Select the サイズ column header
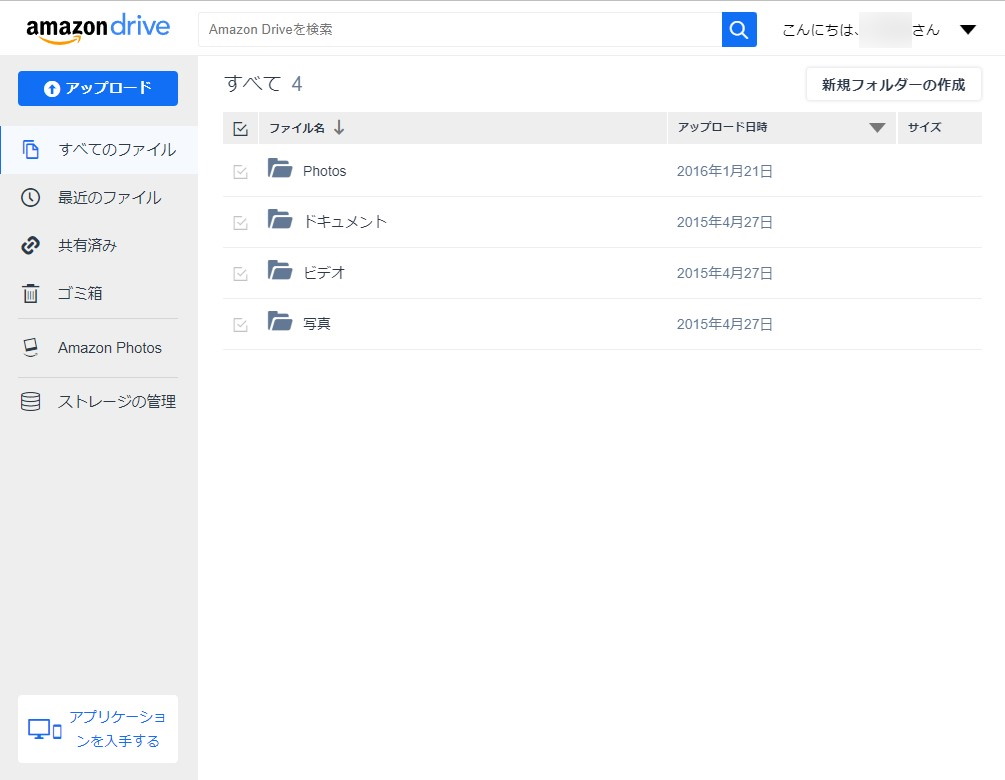The image size is (1005, 780). (x=925, y=128)
